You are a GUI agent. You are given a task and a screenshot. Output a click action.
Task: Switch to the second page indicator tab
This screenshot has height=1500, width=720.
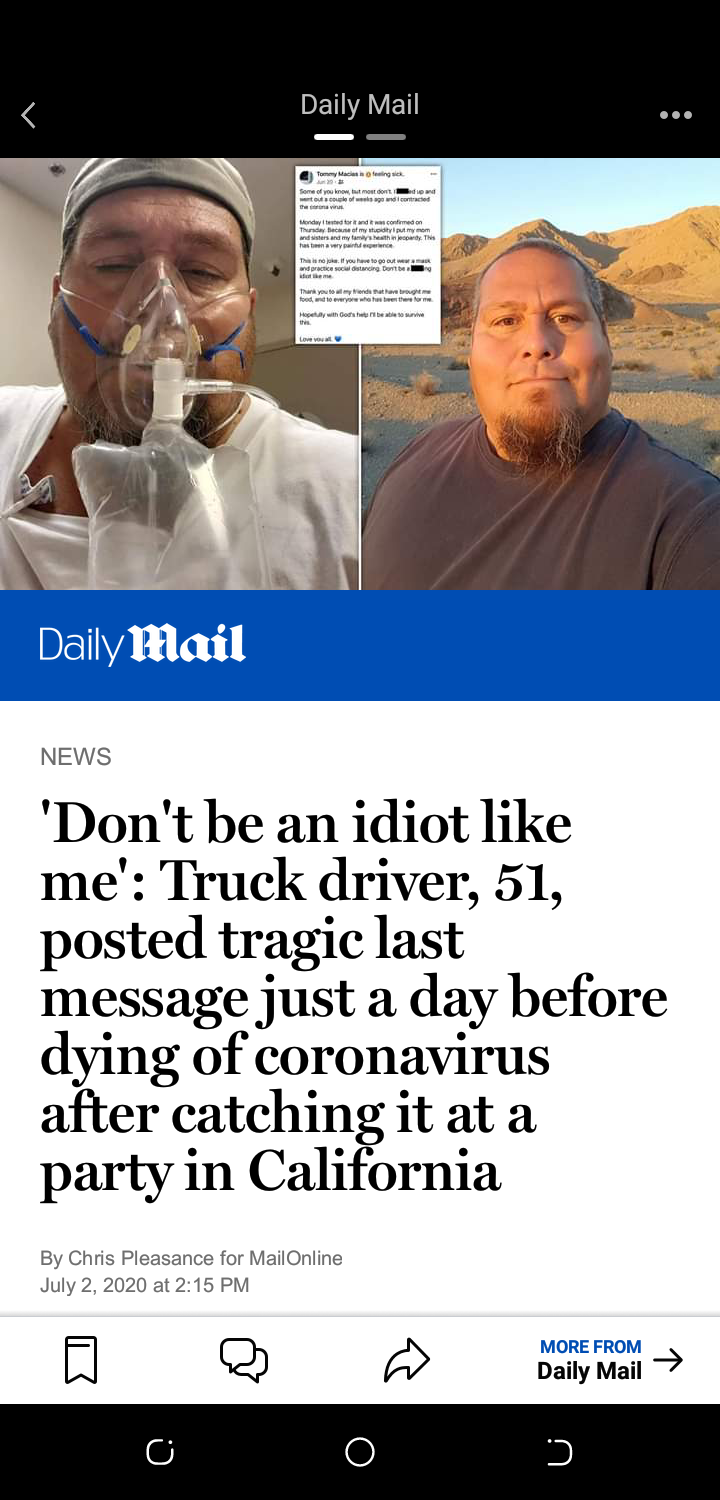[x=386, y=136]
